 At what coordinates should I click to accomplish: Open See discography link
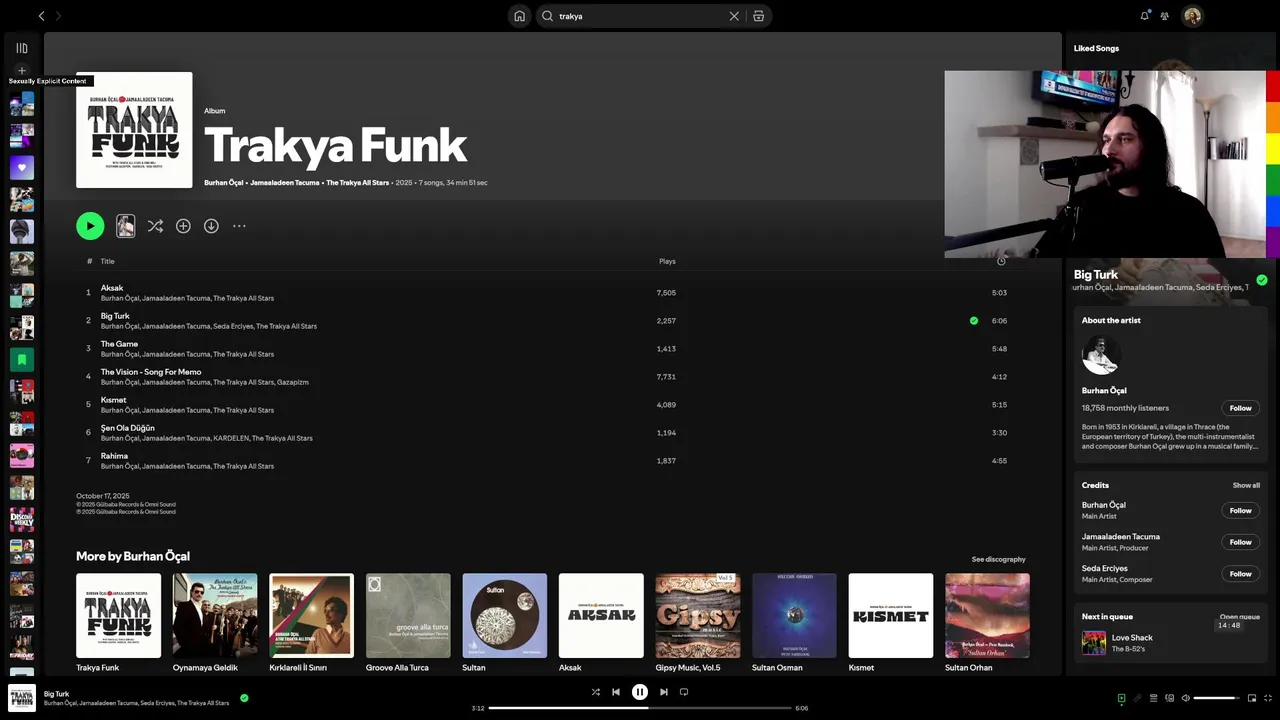coord(998,559)
